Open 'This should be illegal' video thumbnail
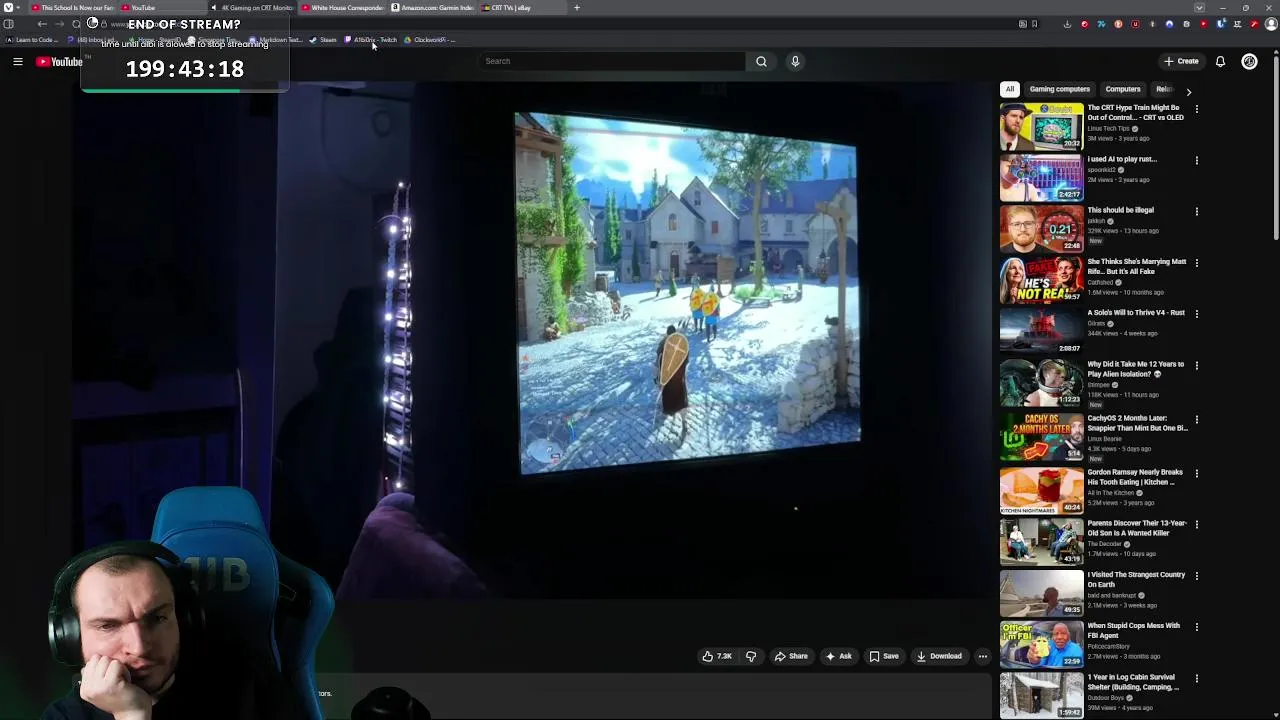 pyautogui.click(x=1041, y=228)
